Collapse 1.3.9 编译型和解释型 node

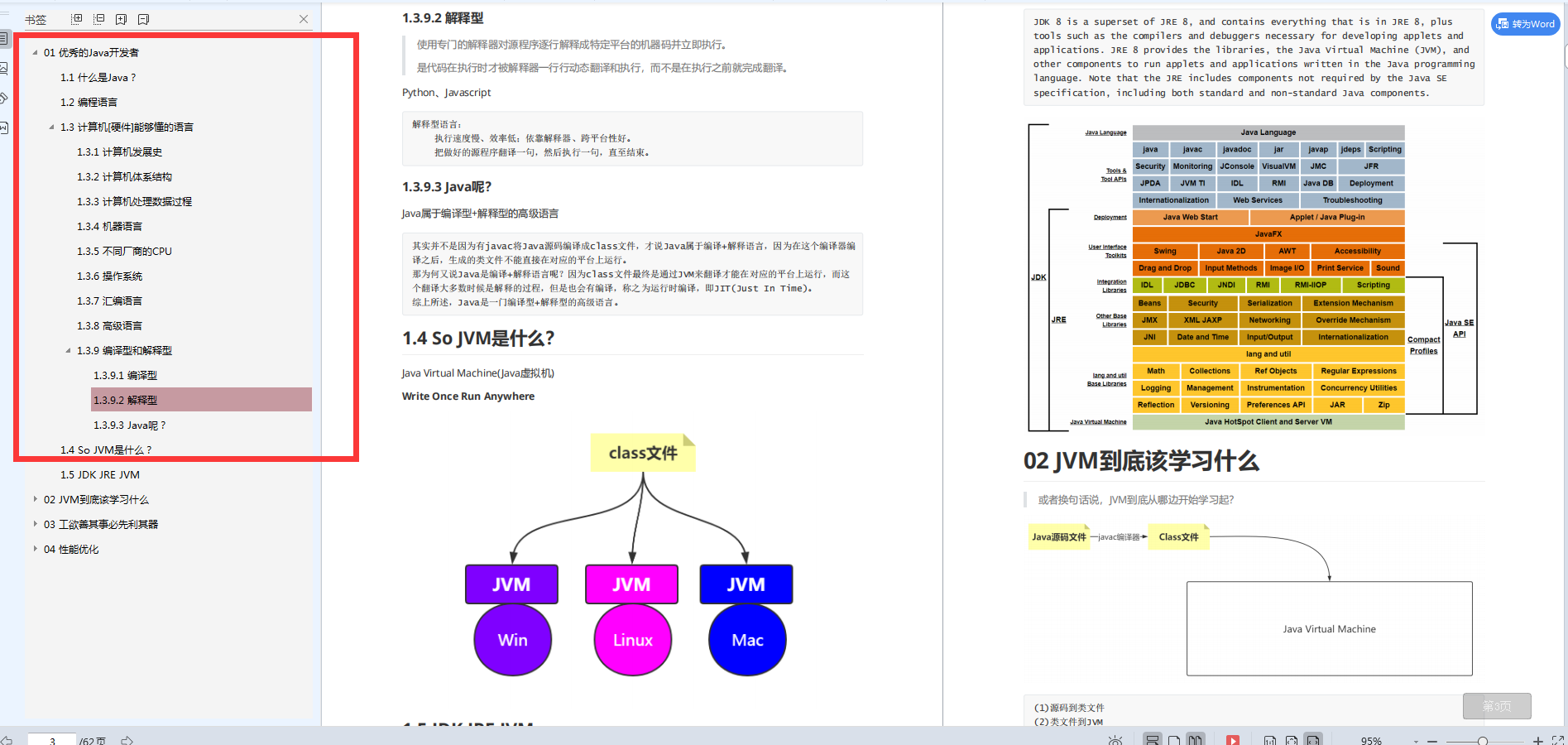tap(68, 350)
